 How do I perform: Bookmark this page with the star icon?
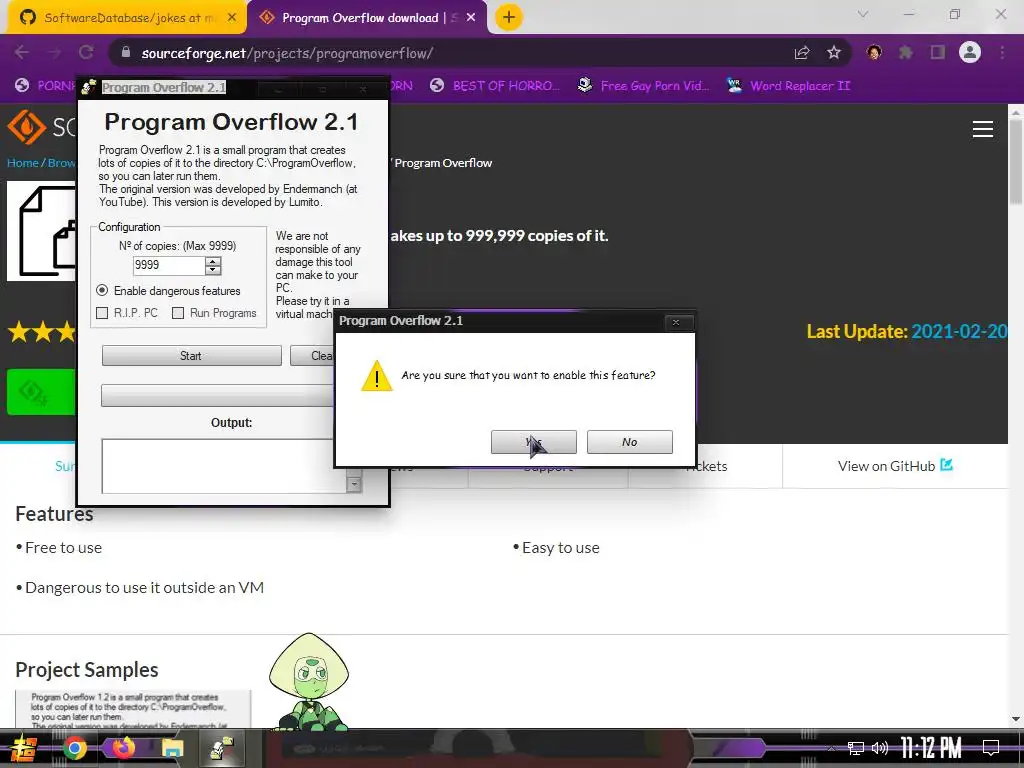click(x=834, y=53)
